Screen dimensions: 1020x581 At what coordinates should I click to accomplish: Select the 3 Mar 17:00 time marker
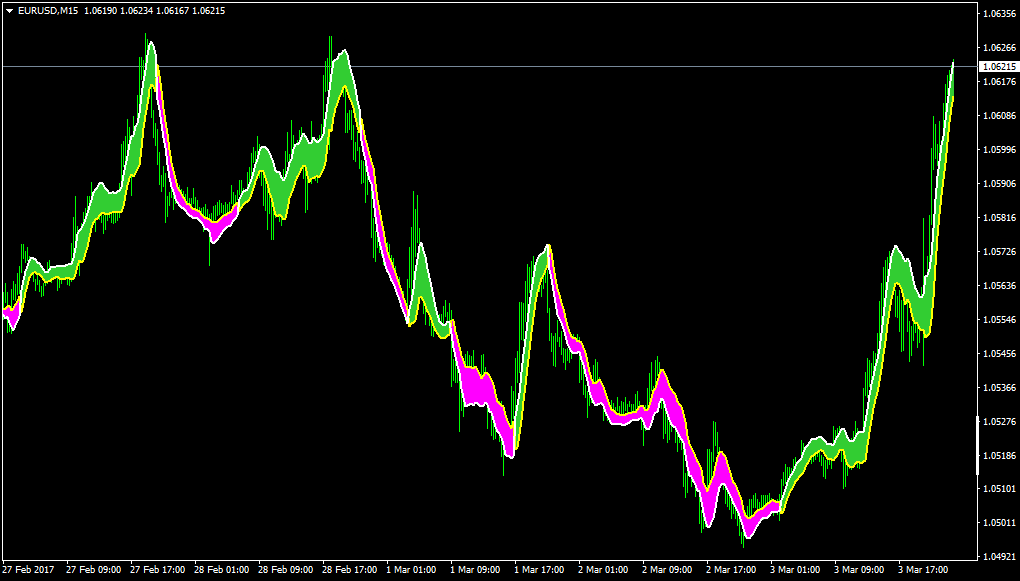923,570
